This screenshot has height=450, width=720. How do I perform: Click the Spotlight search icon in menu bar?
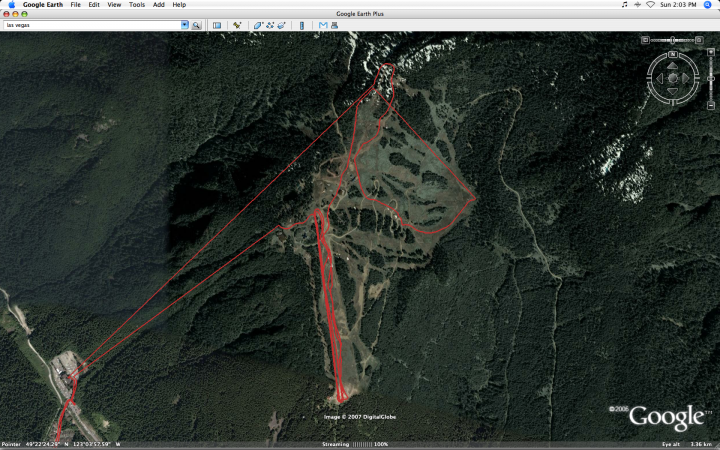(x=708, y=5)
